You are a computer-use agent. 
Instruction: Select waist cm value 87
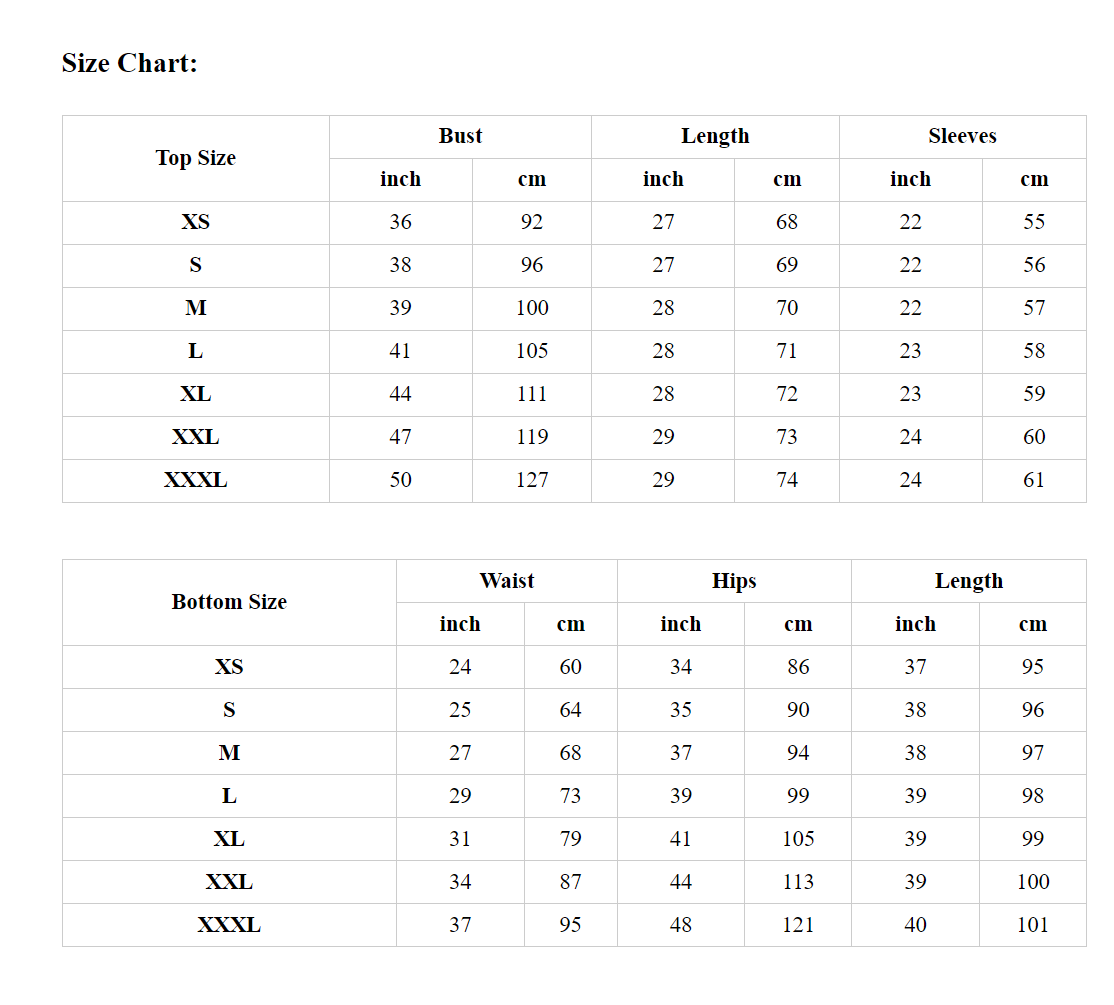pos(570,882)
